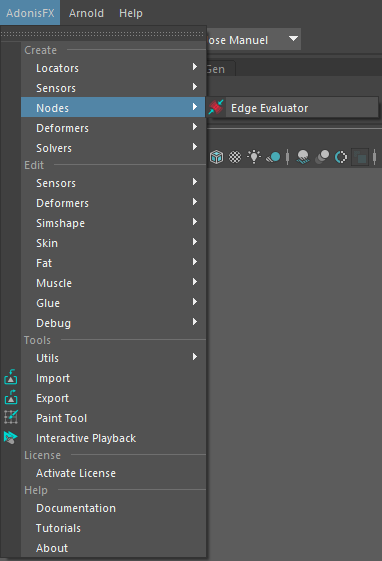Open the Fat submenu
382x561 pixels.
point(113,263)
